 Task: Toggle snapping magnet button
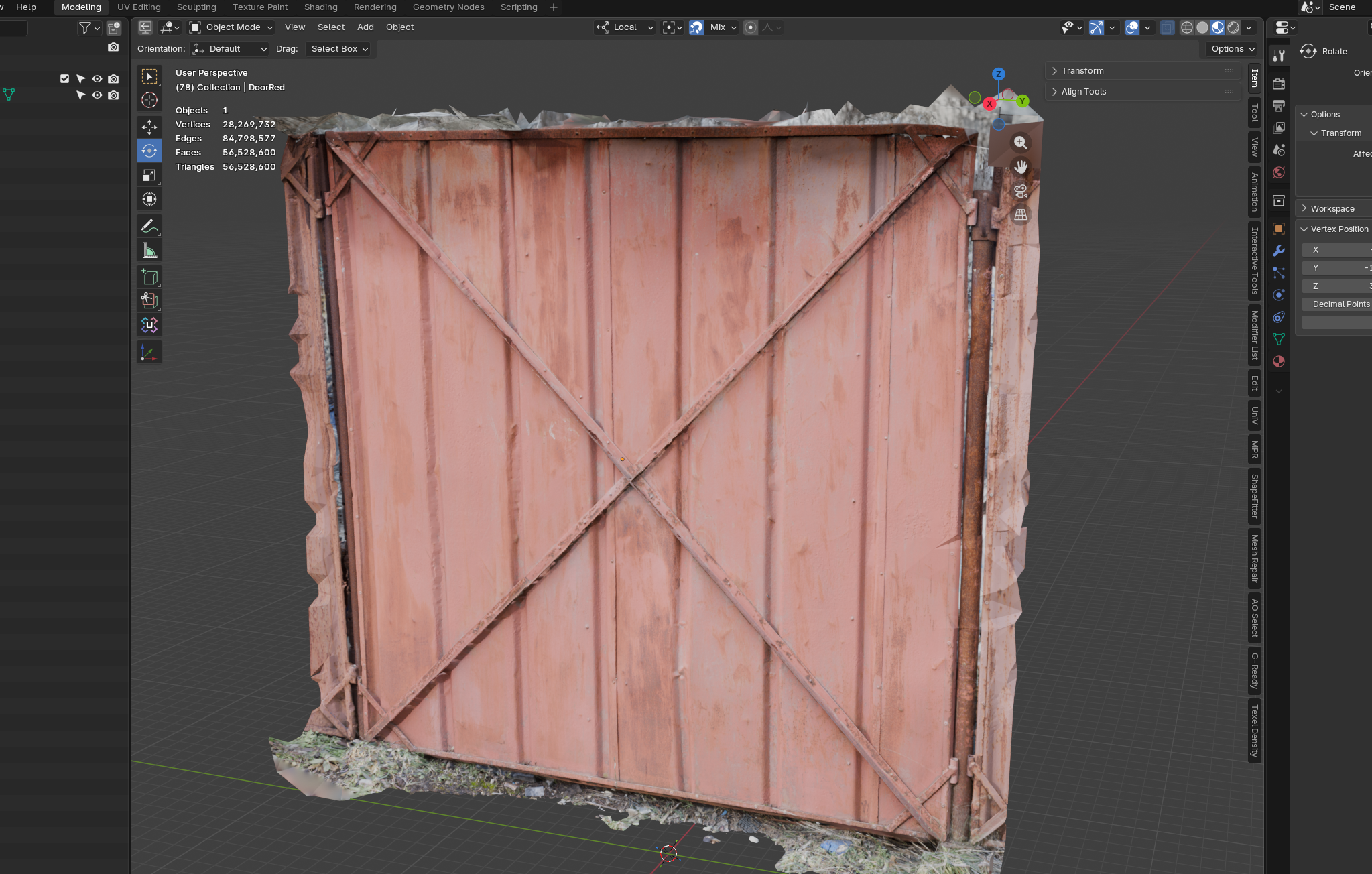click(x=696, y=27)
